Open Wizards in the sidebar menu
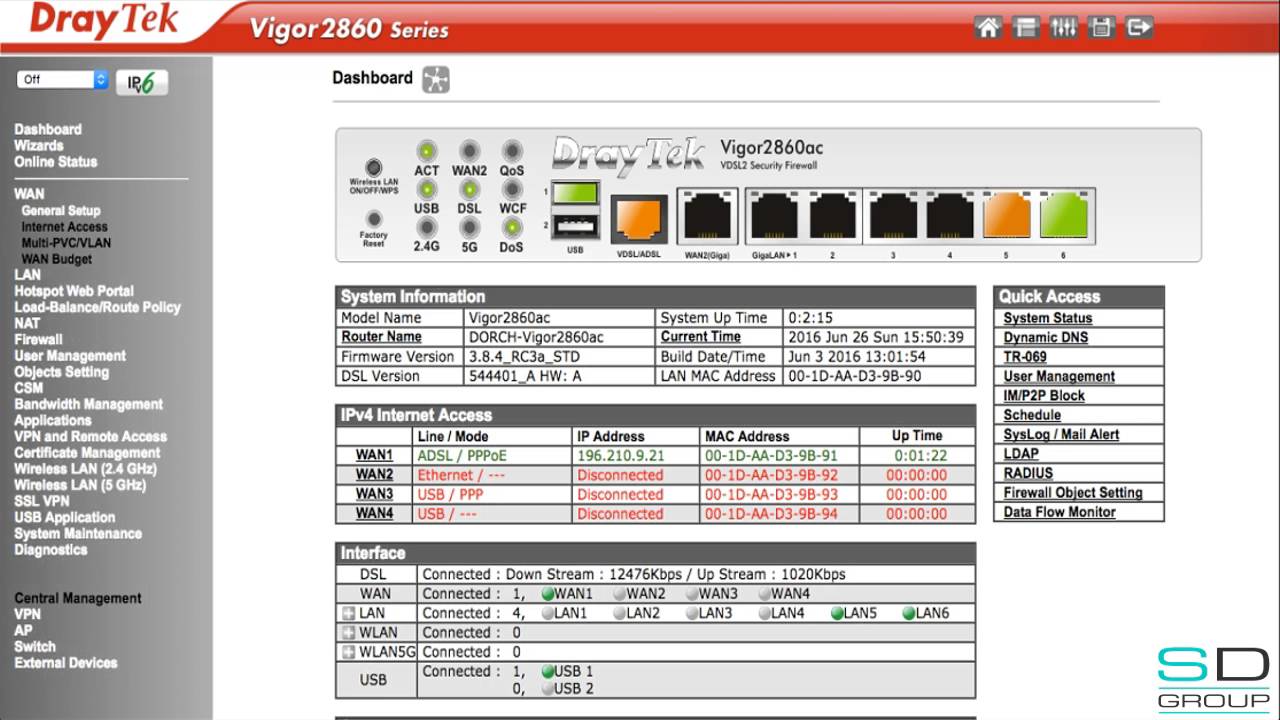Viewport: 1280px width, 720px height. pos(38,145)
